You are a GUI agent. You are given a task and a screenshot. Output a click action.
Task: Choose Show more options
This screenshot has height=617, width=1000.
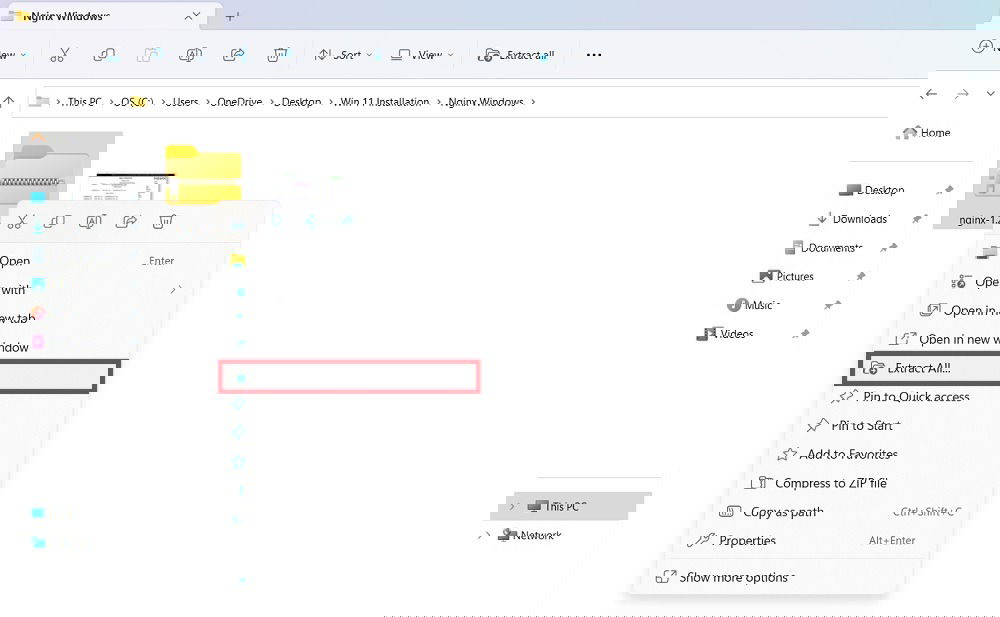pyautogui.click(x=726, y=577)
